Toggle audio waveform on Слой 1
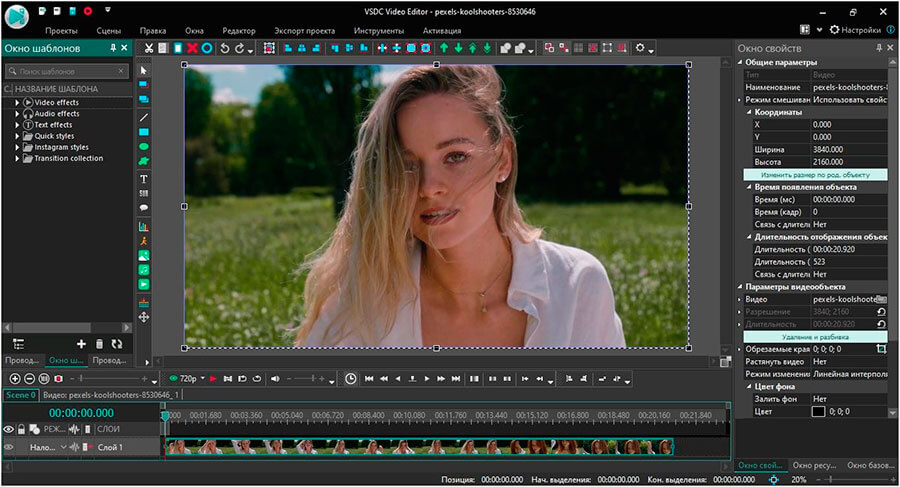 click(74, 447)
